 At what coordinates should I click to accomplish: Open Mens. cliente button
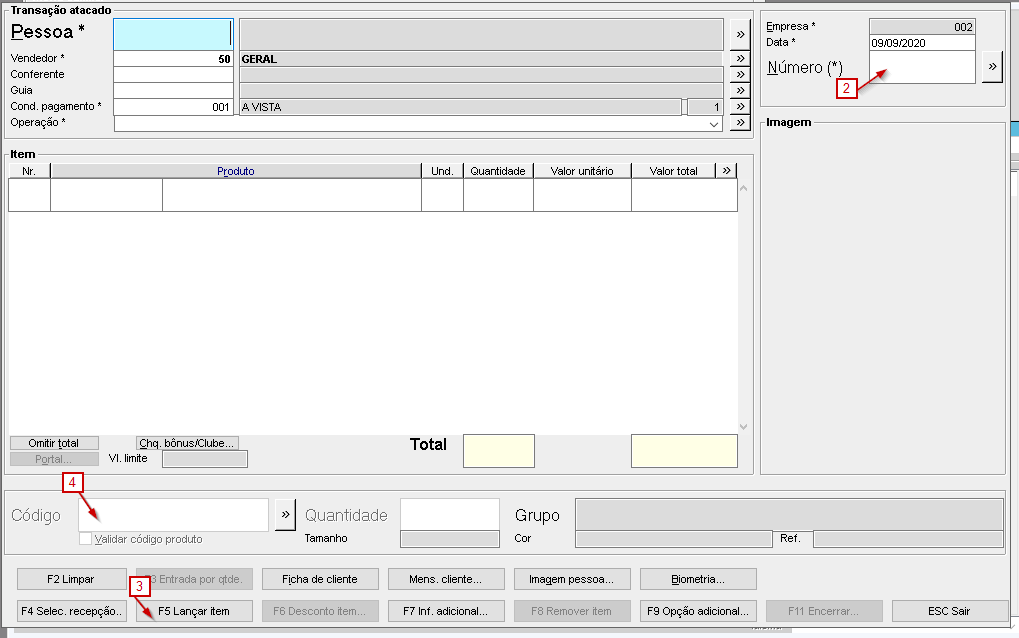pos(446,579)
